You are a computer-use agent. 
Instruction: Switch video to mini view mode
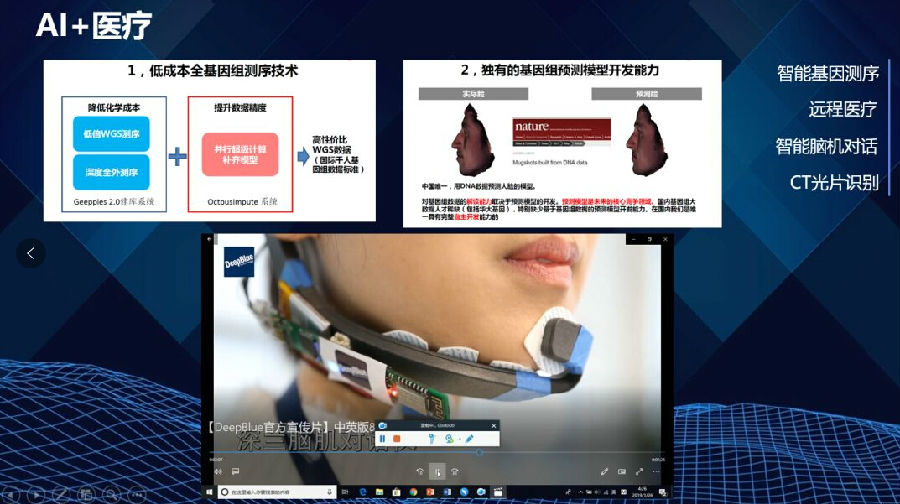pos(622,471)
